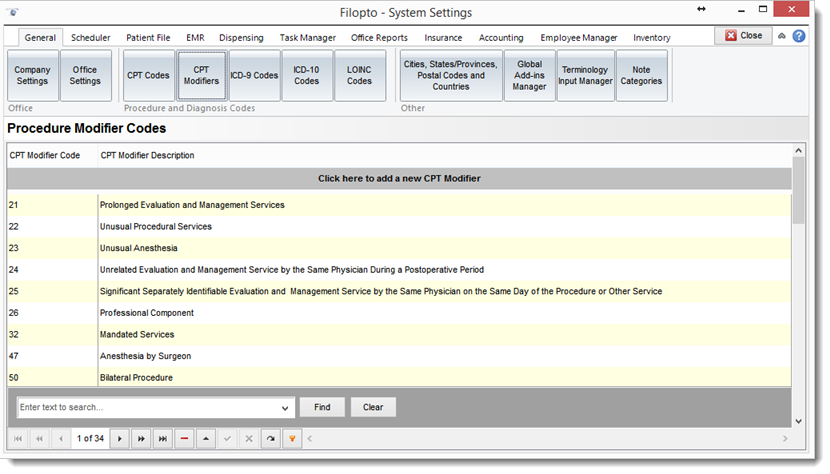The width and height of the screenshot is (830, 474).
Task: Open ICD-10 Codes
Action: (x=306, y=75)
